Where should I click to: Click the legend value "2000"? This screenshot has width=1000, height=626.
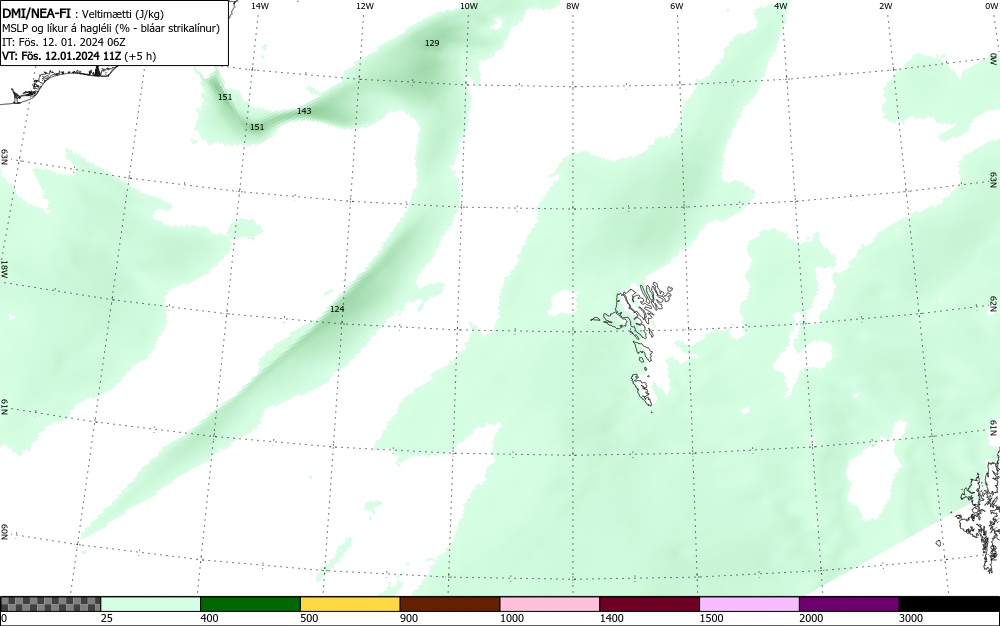click(811, 618)
